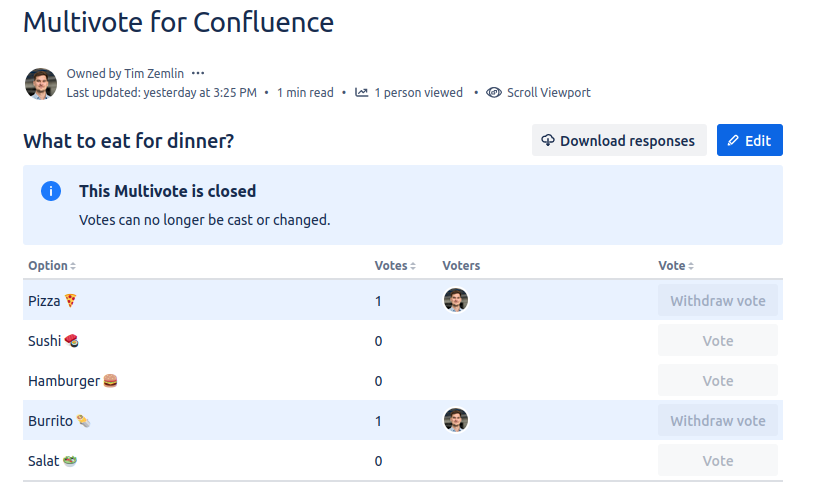Edit the dinner multivote

[749, 141]
